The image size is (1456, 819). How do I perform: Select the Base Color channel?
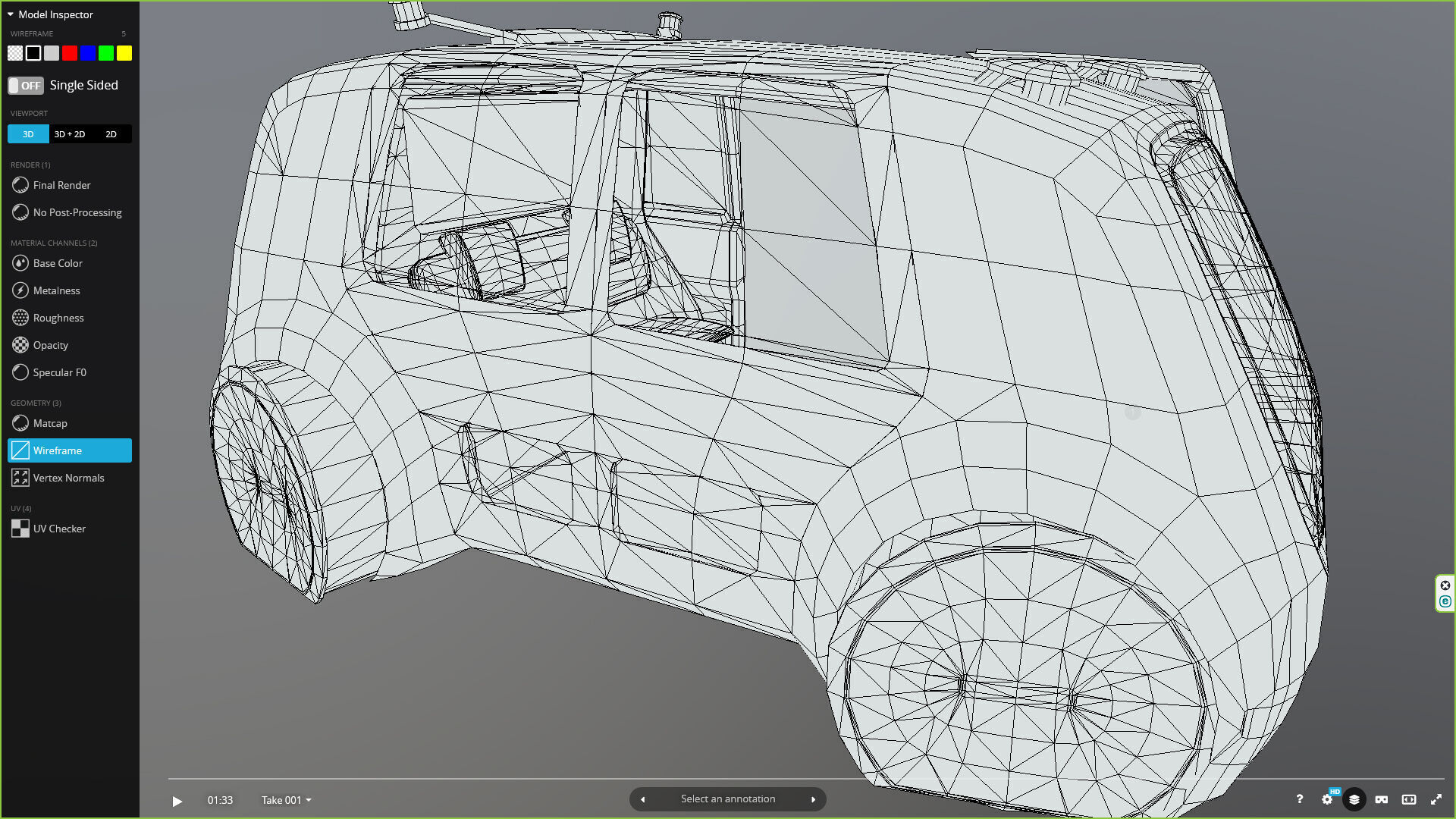(58, 263)
